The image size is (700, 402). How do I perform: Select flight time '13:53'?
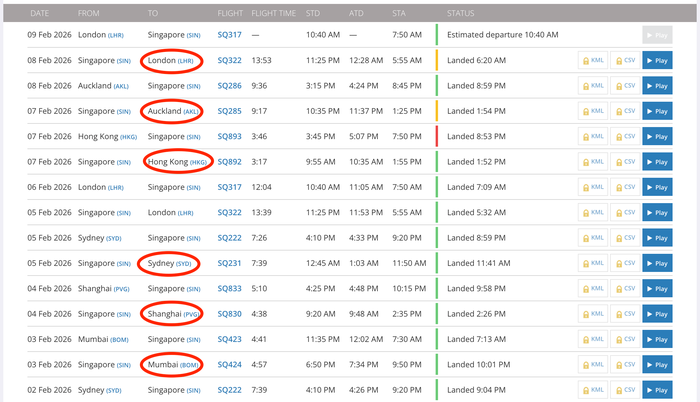click(262, 60)
